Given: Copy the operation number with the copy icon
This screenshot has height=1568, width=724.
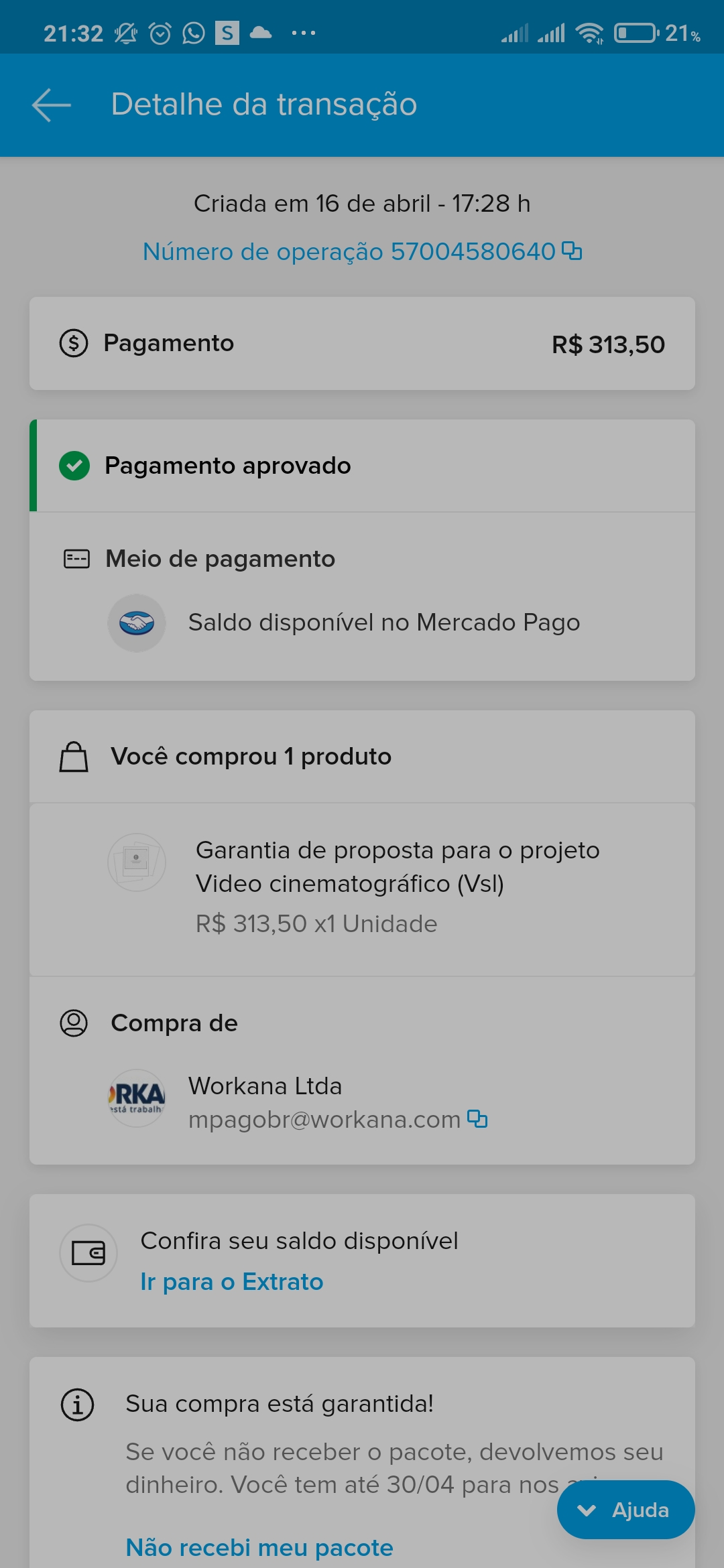Looking at the screenshot, I should coord(572,251).
